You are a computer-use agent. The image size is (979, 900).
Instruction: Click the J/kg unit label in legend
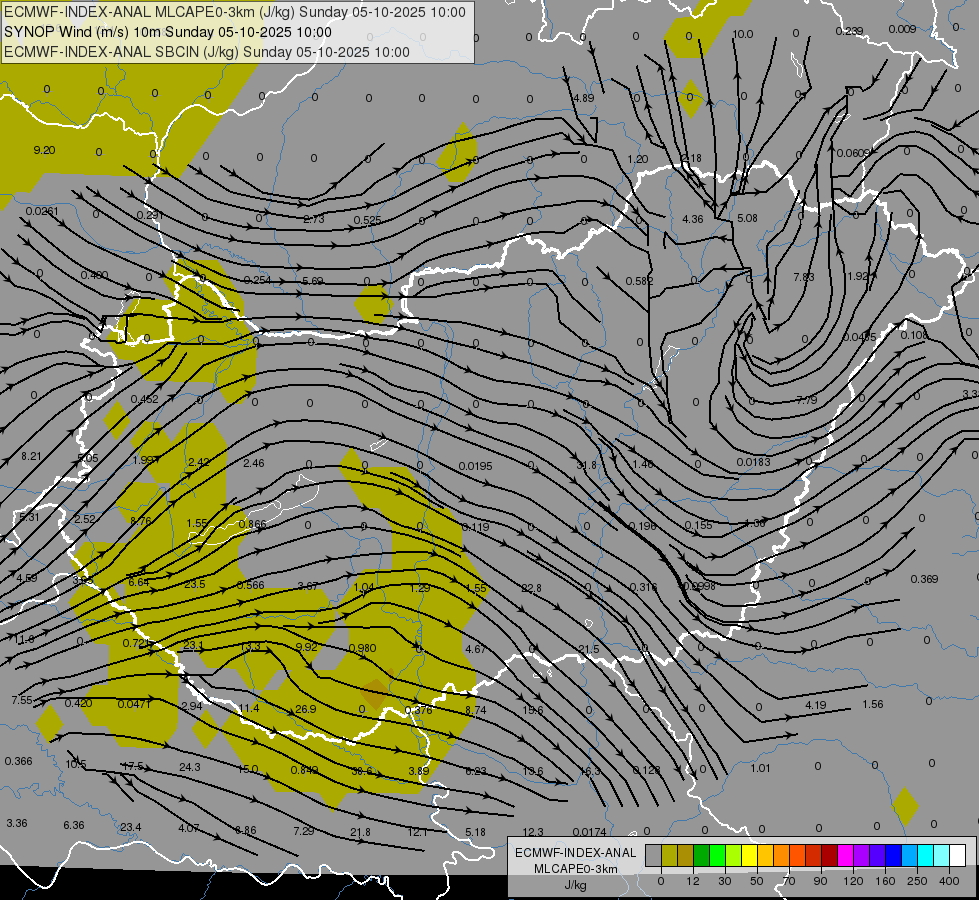575,885
